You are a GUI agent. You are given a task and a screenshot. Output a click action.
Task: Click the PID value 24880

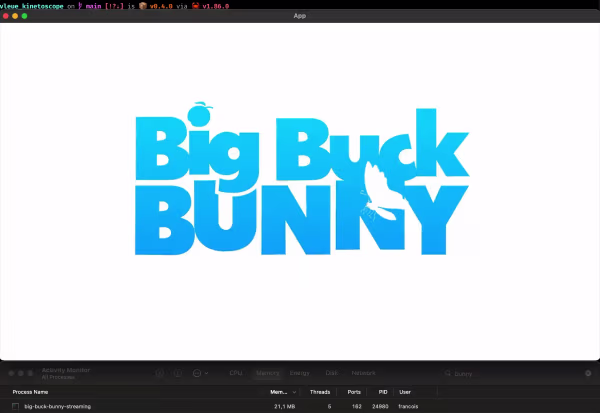point(380,406)
